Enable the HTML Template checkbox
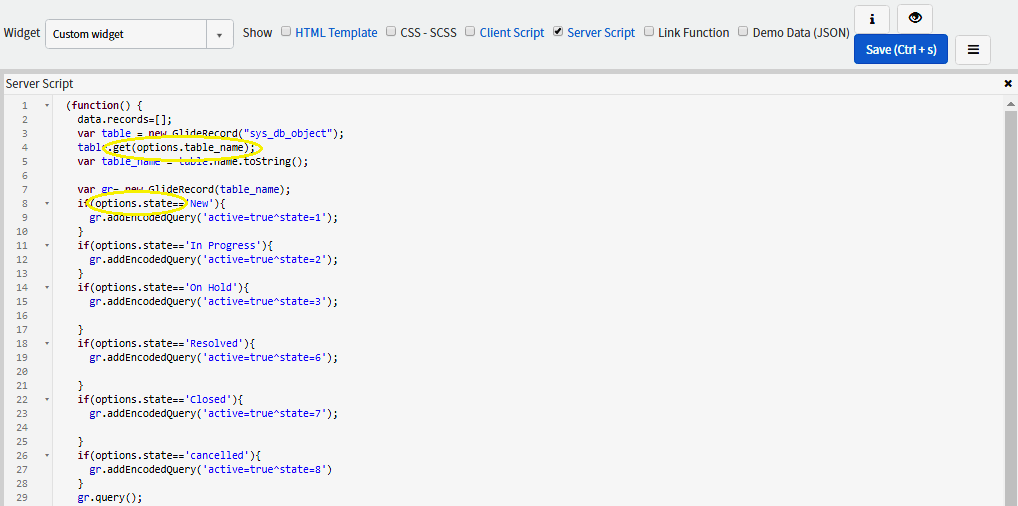The height and width of the screenshot is (506, 1018). click(286, 32)
